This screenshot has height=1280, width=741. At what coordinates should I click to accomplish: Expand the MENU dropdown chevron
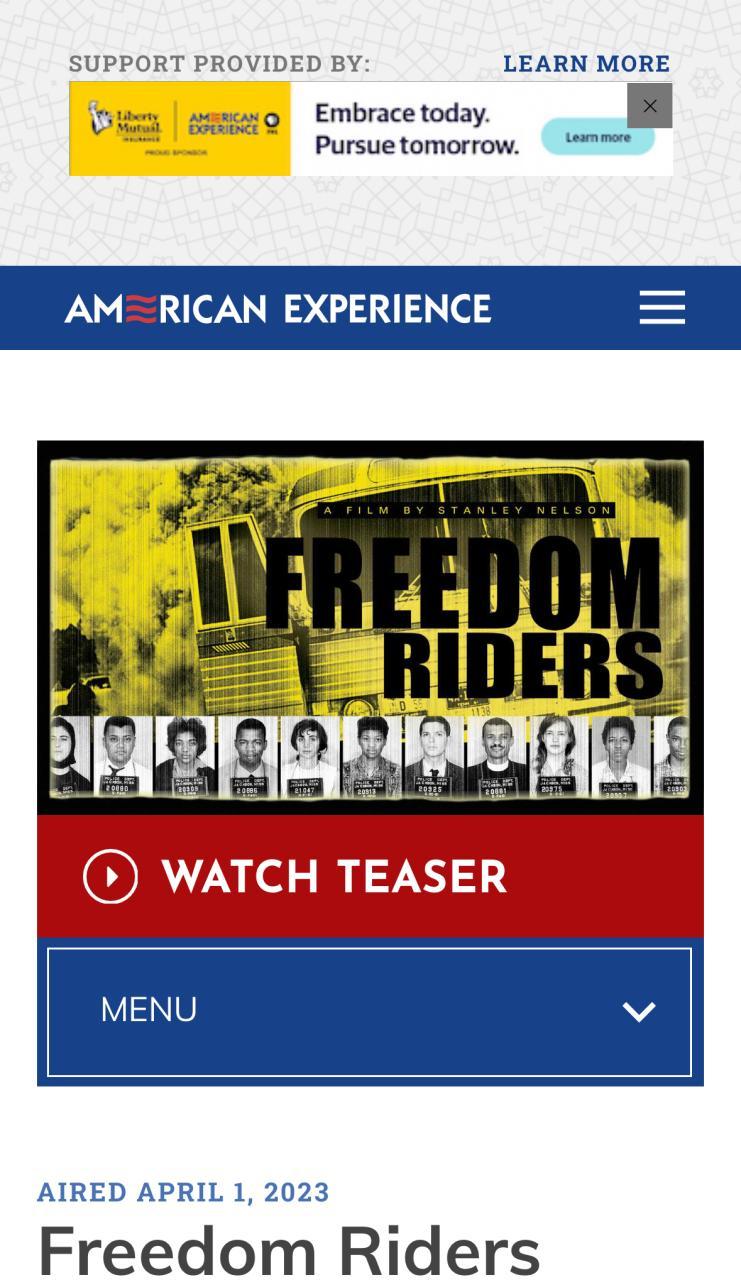tap(639, 1011)
